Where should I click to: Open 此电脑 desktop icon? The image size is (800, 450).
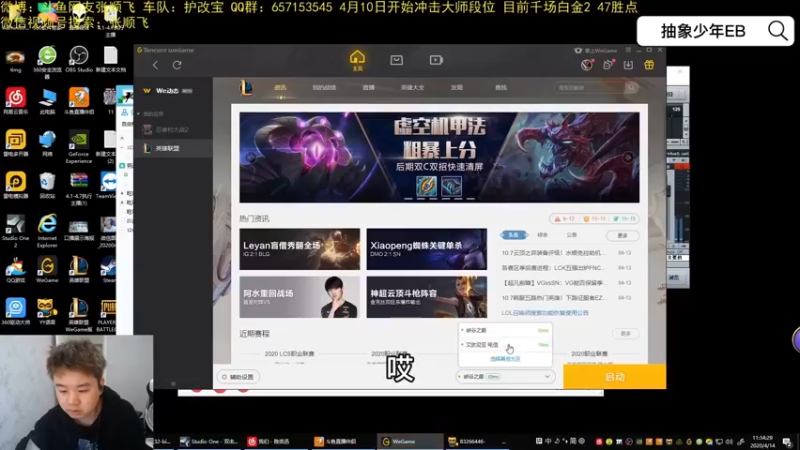pos(47,101)
